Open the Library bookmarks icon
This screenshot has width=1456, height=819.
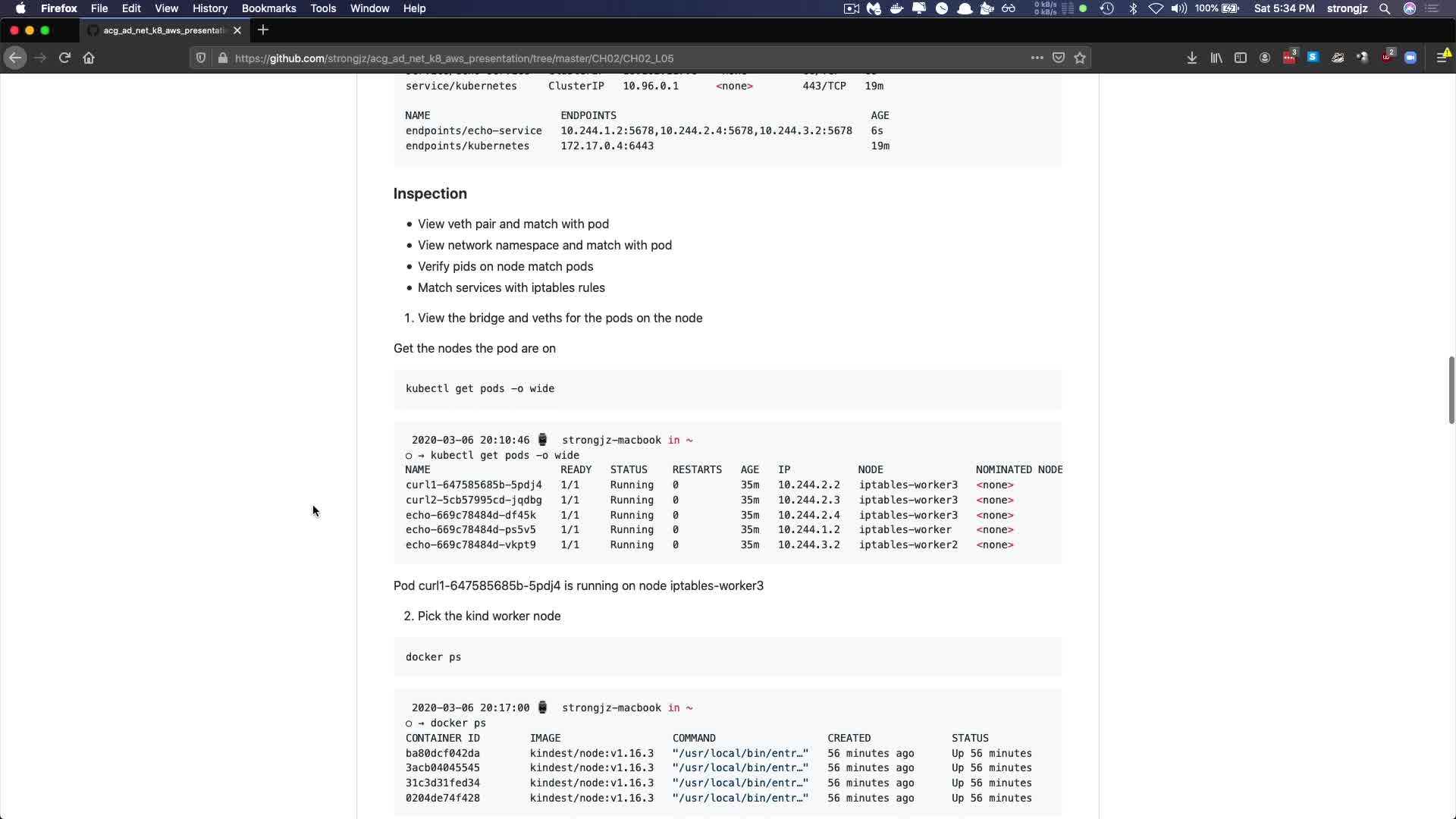point(1216,58)
